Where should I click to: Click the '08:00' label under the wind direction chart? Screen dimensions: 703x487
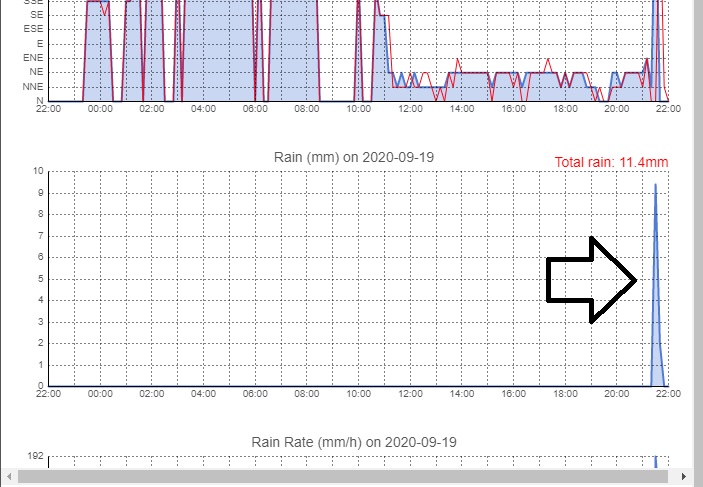[307, 109]
